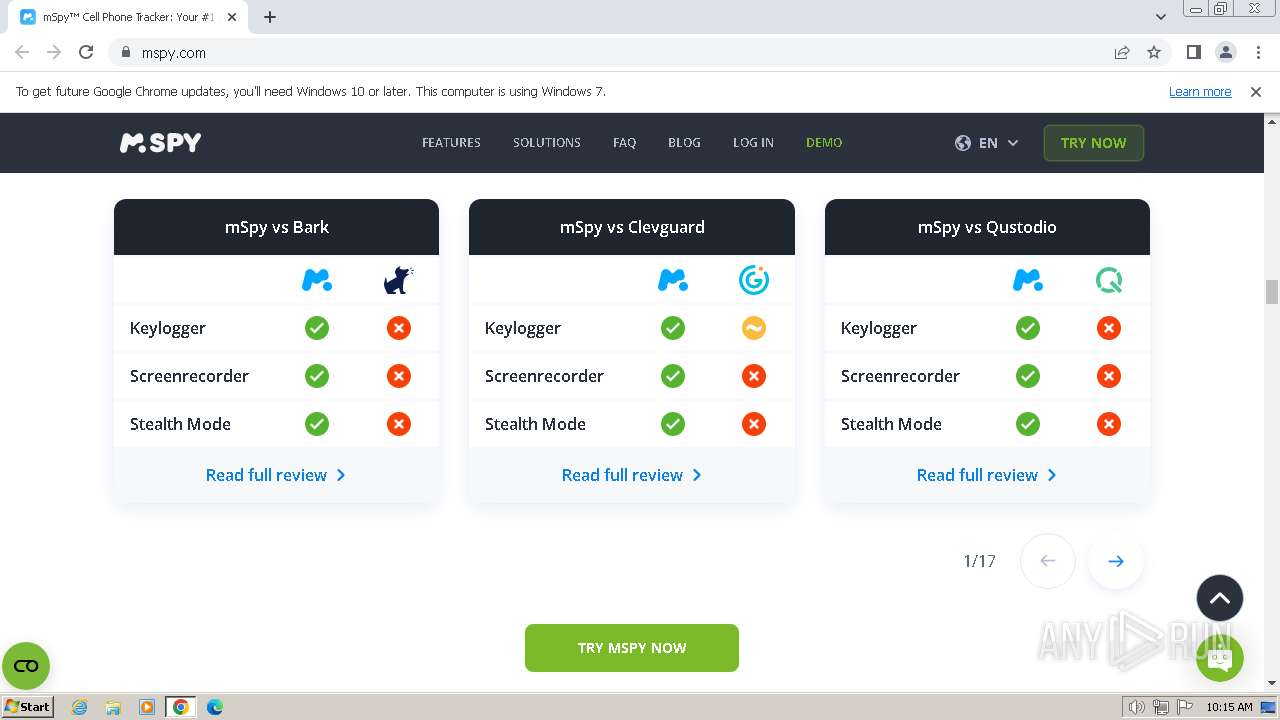Reload the page in Chrome
The height and width of the screenshot is (720, 1280).
click(x=86, y=53)
